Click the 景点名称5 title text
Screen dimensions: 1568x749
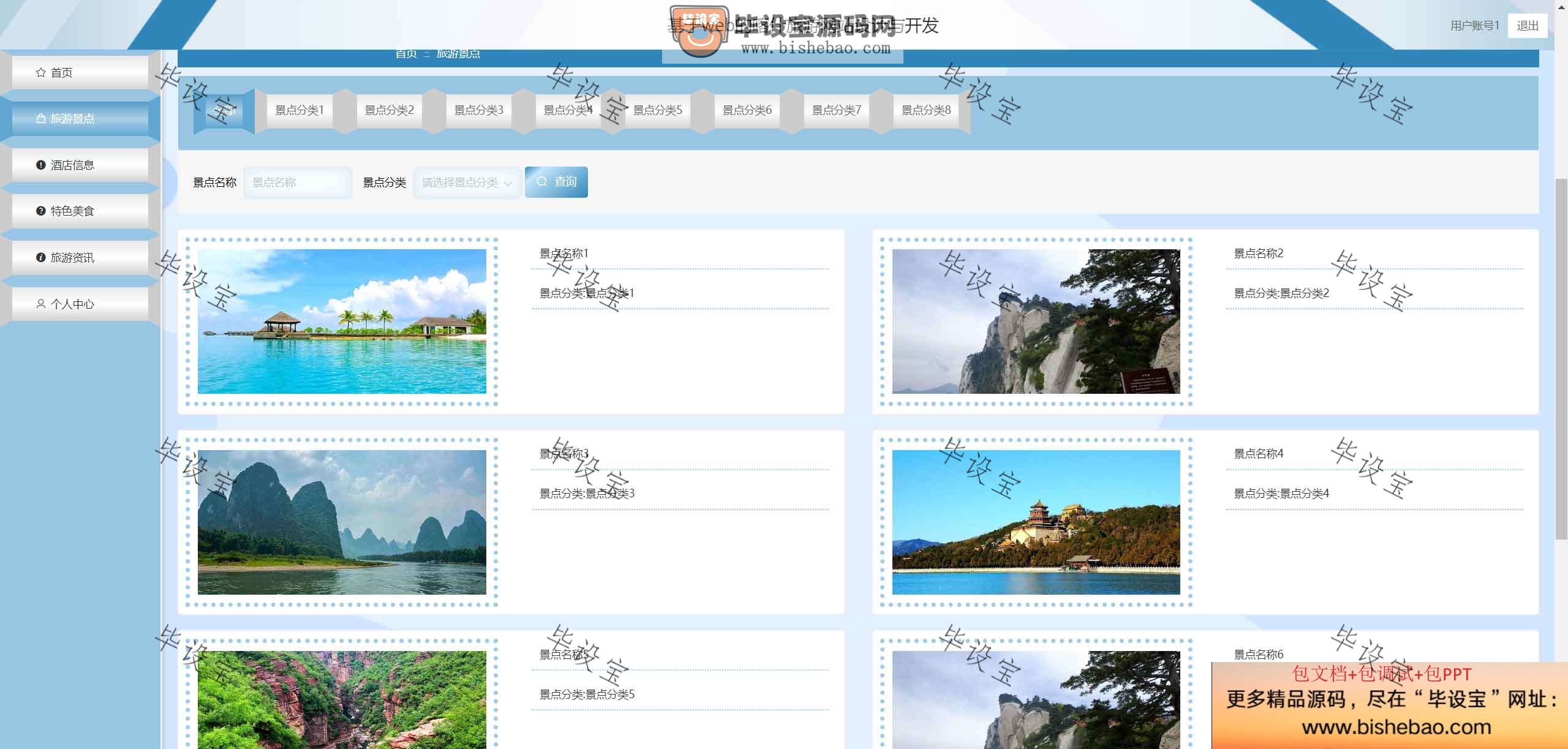tap(563, 655)
